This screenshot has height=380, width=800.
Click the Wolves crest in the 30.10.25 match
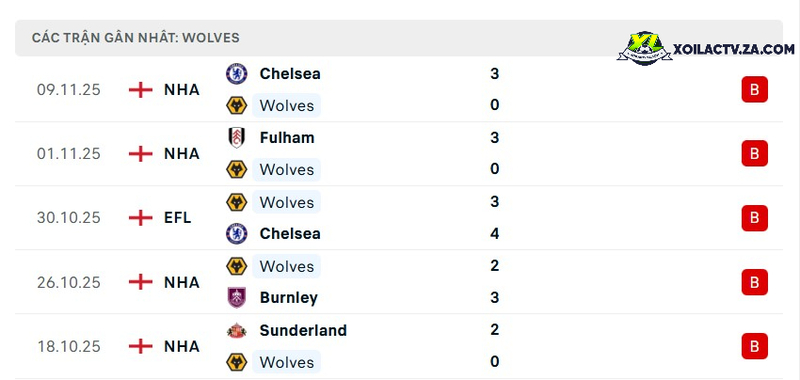237,202
